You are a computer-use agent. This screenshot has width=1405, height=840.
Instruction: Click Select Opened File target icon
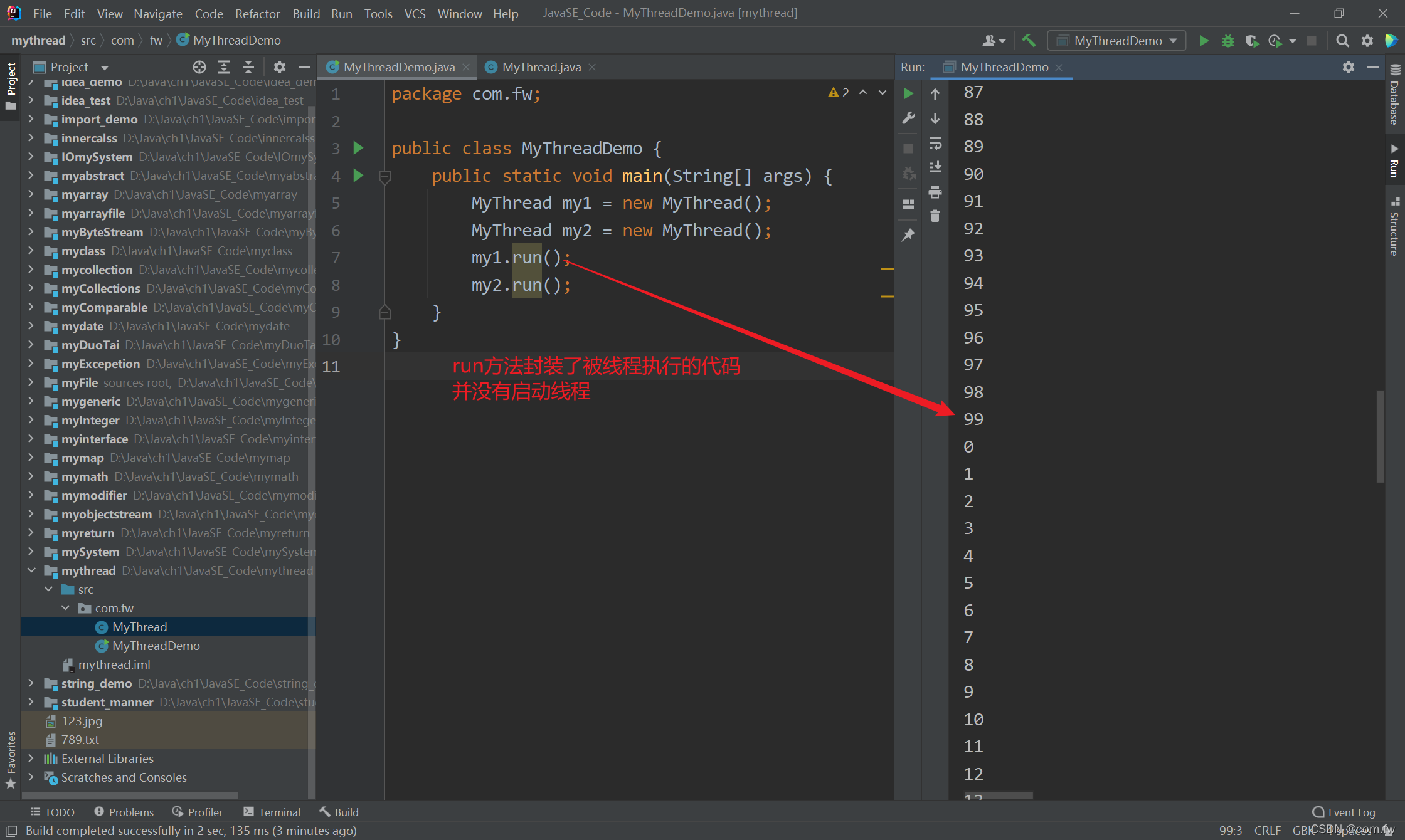199,67
